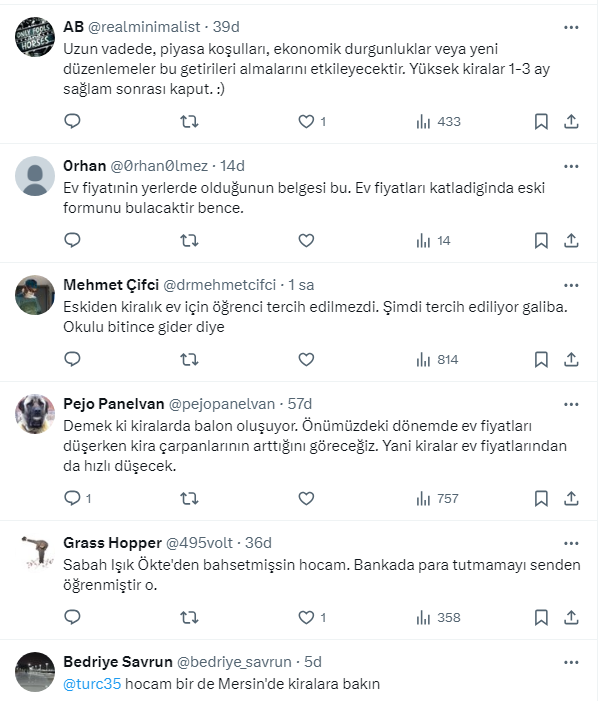The height and width of the screenshot is (701, 614).
Task: Open Orhan's default profile picture
Action: point(35,175)
